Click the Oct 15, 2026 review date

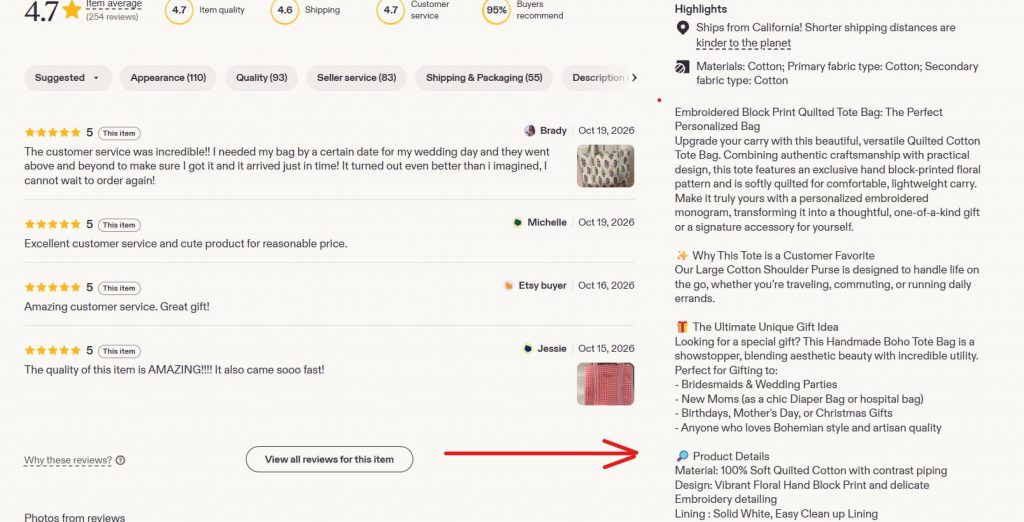(x=606, y=348)
